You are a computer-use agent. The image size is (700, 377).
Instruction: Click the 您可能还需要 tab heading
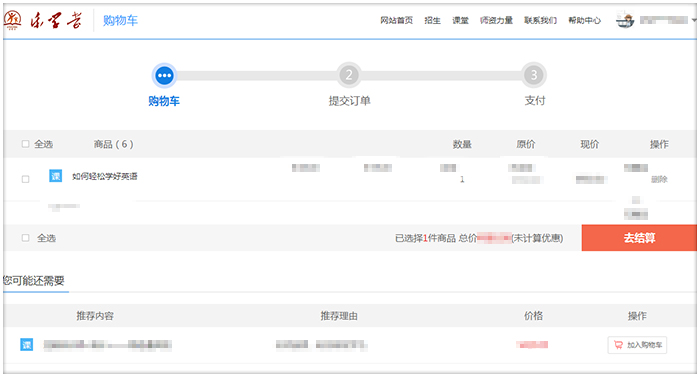(x=34, y=281)
